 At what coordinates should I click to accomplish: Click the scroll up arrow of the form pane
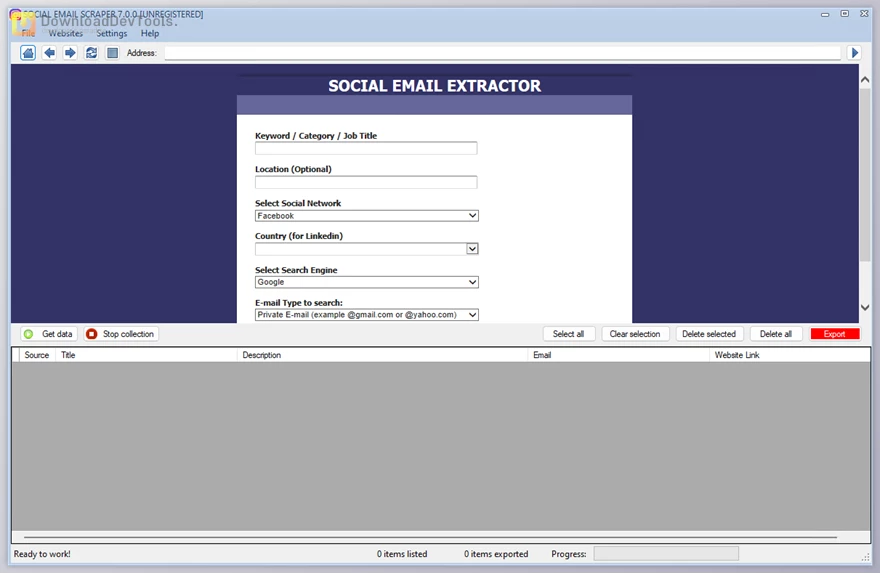click(x=865, y=80)
